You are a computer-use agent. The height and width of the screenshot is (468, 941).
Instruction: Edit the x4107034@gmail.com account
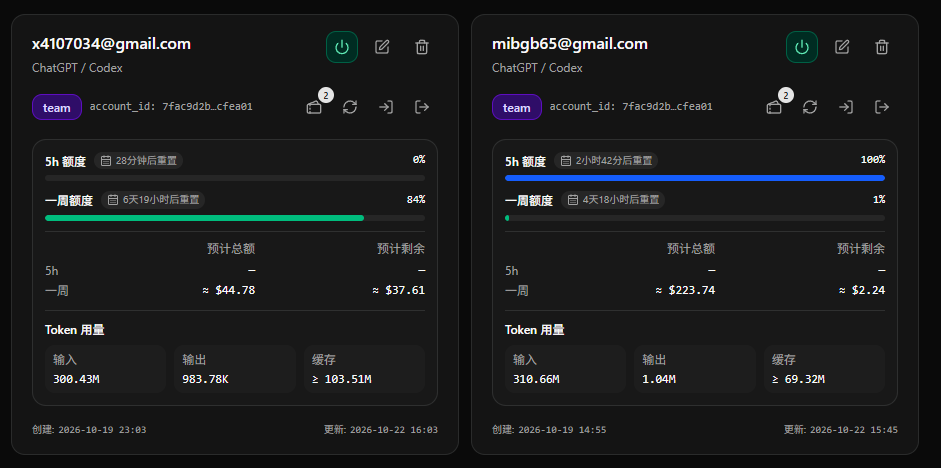click(x=382, y=47)
